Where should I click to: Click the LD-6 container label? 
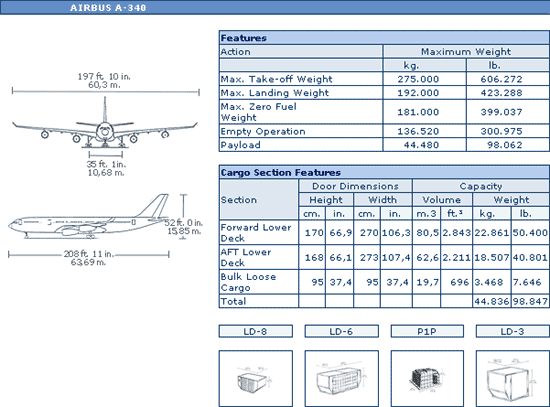click(x=341, y=332)
